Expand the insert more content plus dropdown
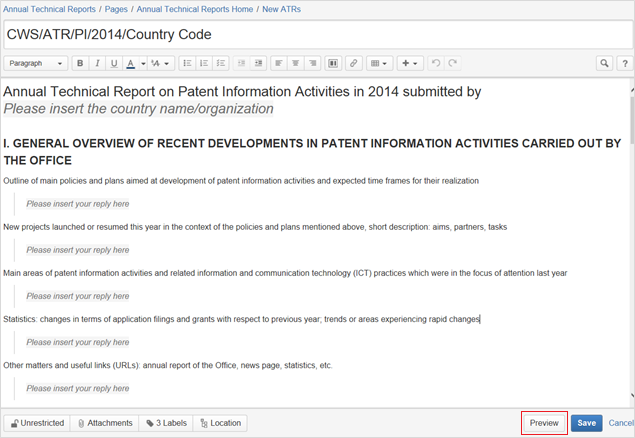Screen dimensions: 635x438 [410, 63]
